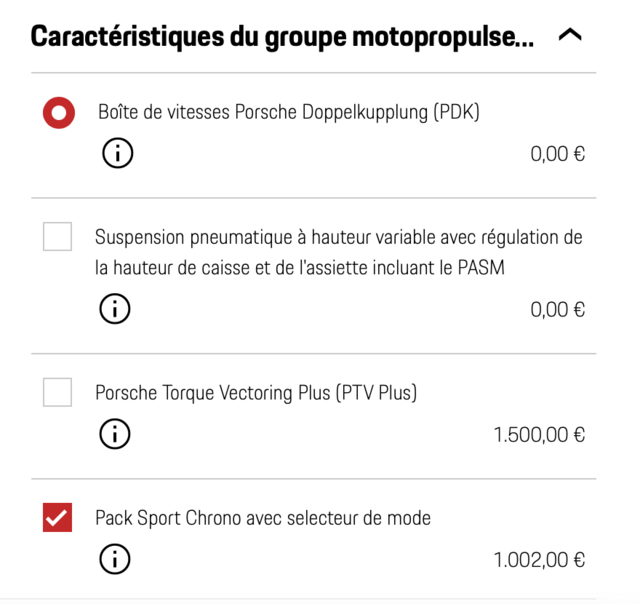The width and height of the screenshot is (640, 604).
Task: Click Pack Sport Chrono avec selecteur label
Action: [x=263, y=518]
